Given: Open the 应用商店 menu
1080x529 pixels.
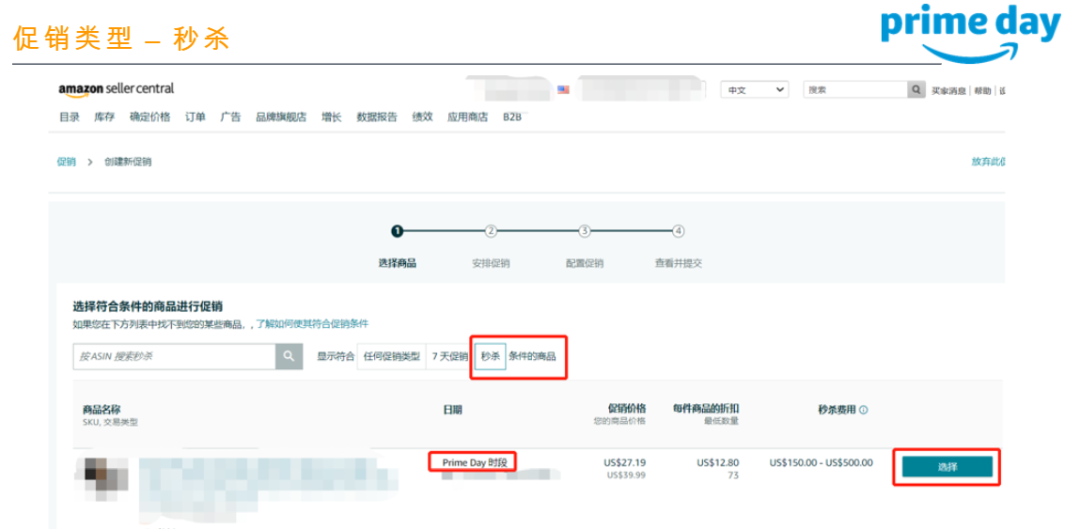Looking at the screenshot, I should pos(468,117).
